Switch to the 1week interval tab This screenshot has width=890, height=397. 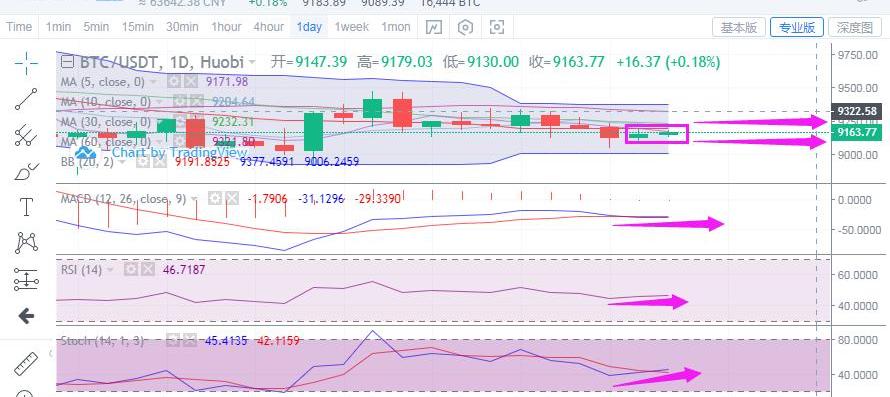point(351,27)
